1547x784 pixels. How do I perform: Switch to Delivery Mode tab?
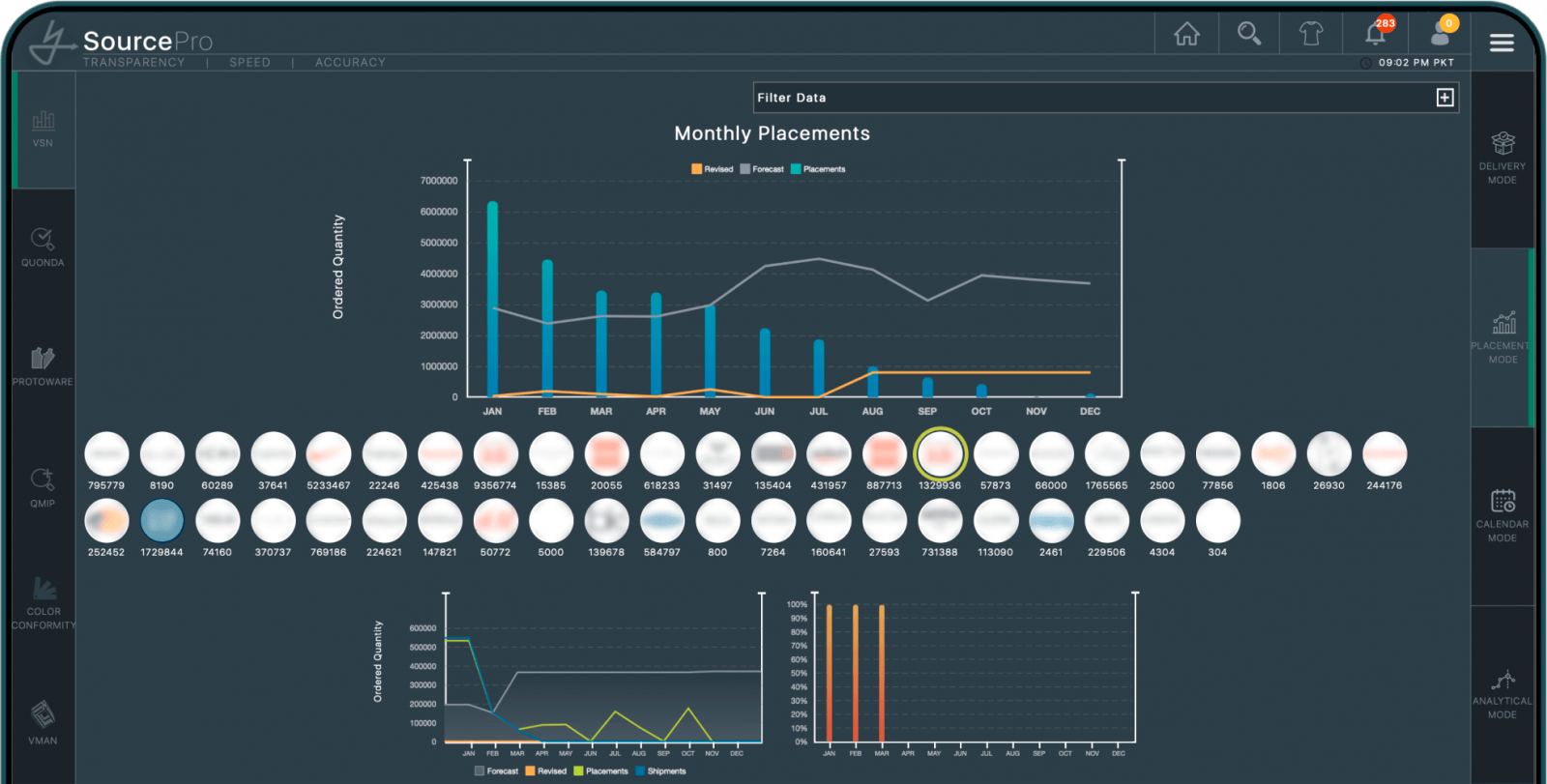(x=1503, y=158)
